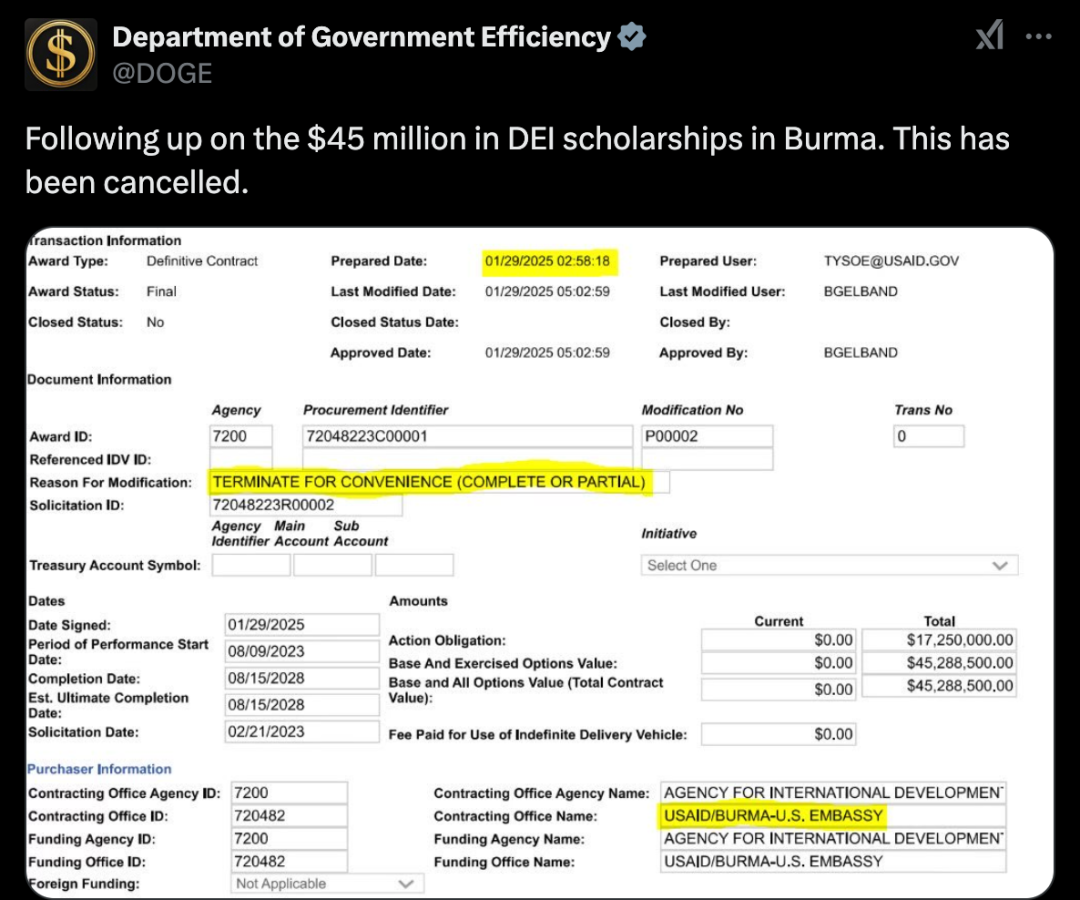The height and width of the screenshot is (900, 1080).
Task: Click highlighted Prepared Date 01/29/2025 02:58:18
Action: coord(548,262)
